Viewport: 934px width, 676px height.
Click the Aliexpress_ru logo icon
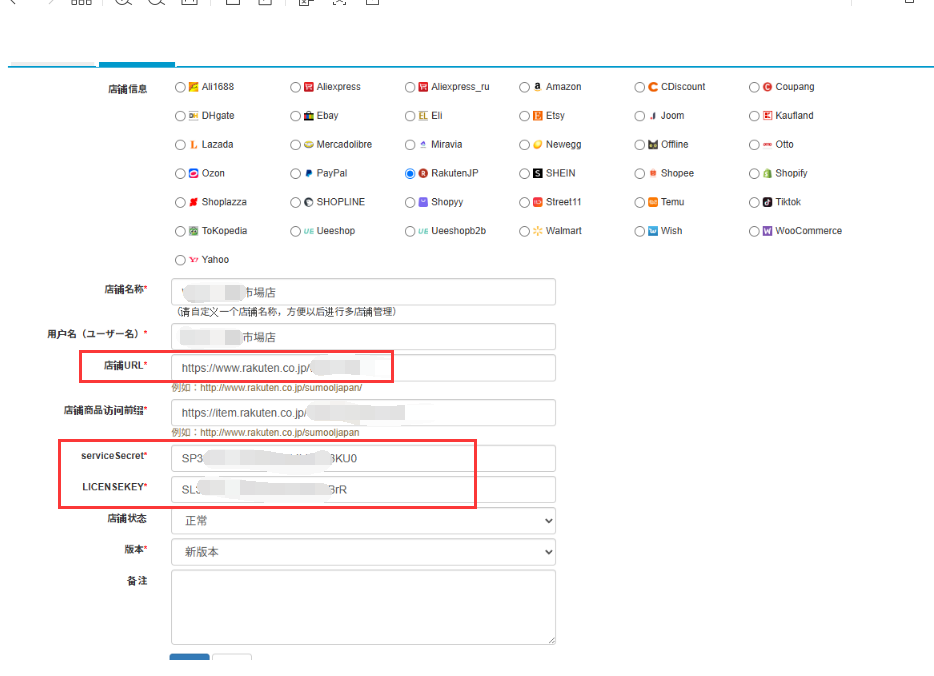[x=423, y=87]
